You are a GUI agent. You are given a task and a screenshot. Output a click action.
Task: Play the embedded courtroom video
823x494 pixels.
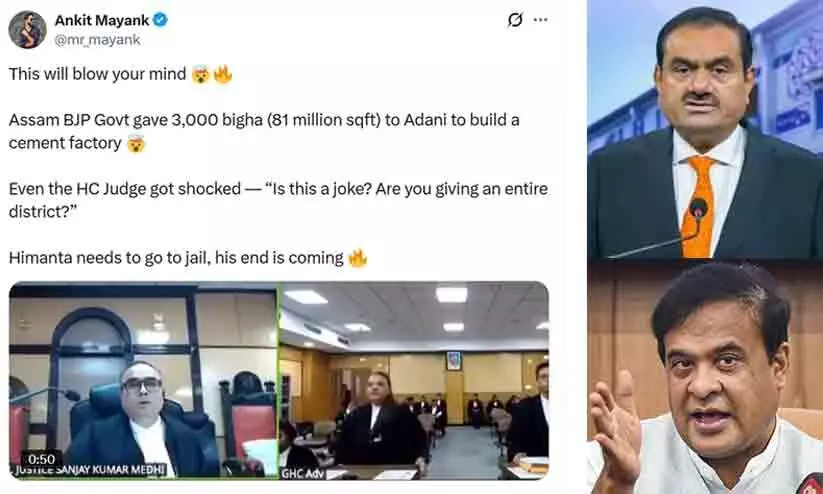coord(279,381)
